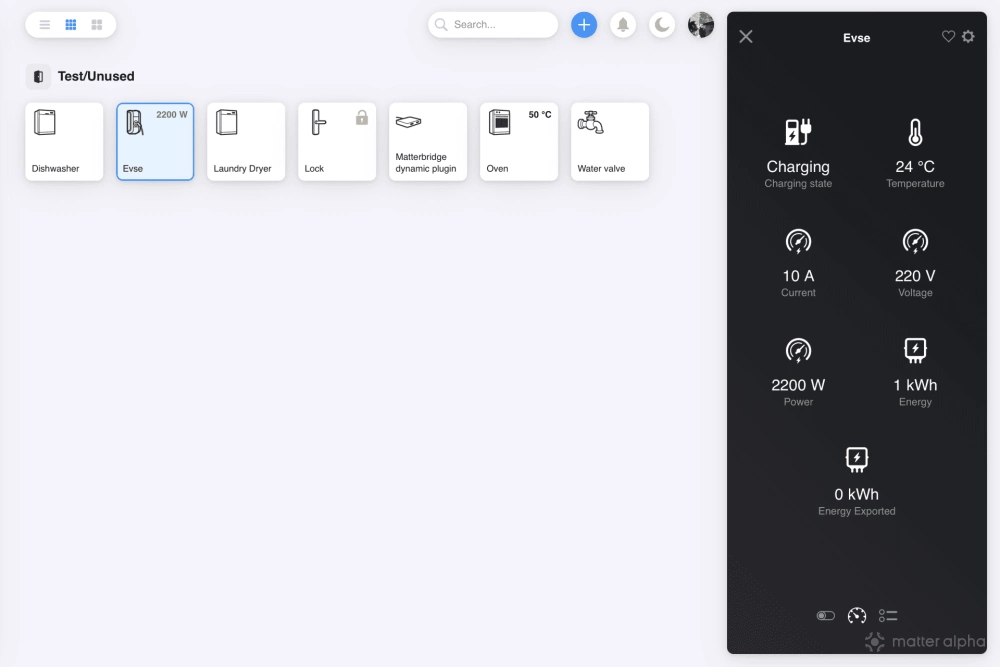Switch to large tile view layout
The image size is (1000, 667).
coord(97,25)
